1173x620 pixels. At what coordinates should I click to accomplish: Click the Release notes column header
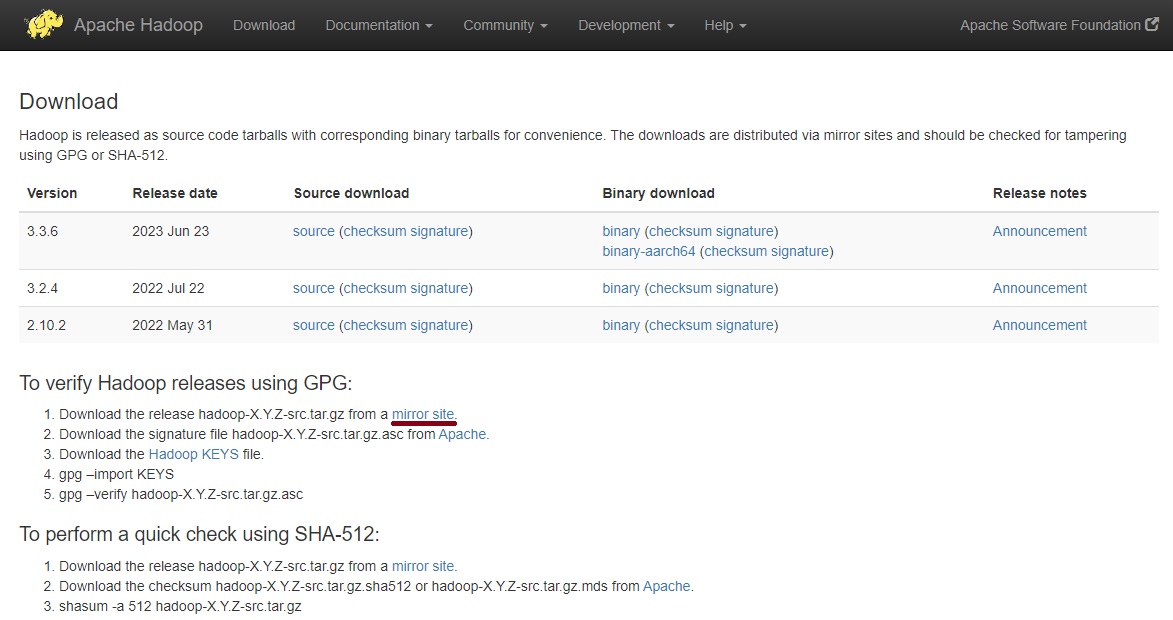tap(1040, 193)
